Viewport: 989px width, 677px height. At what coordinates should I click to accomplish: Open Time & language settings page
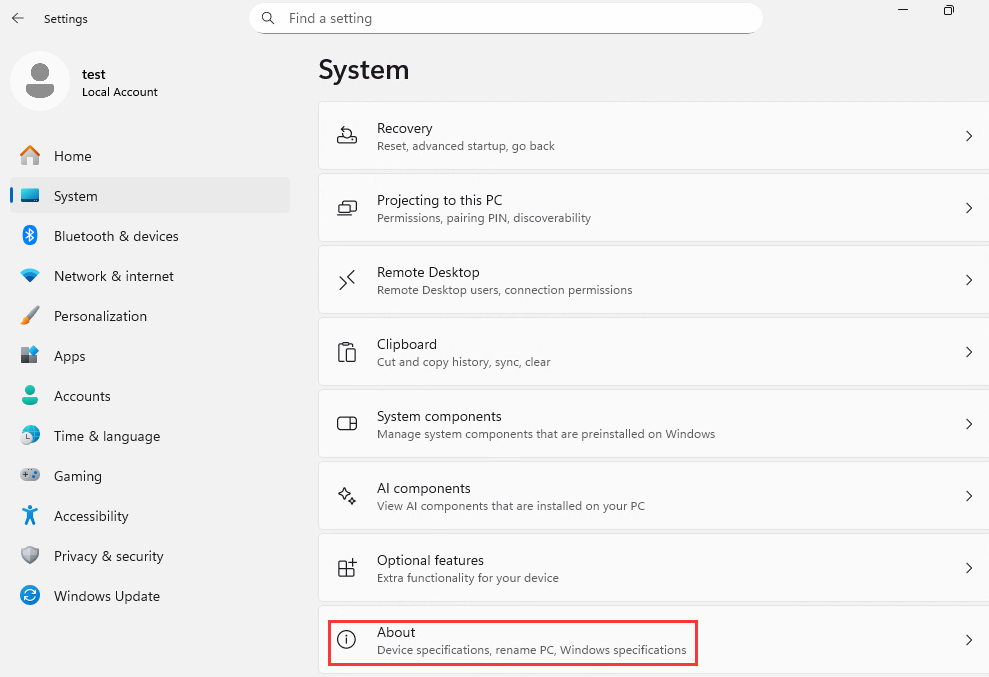106,436
